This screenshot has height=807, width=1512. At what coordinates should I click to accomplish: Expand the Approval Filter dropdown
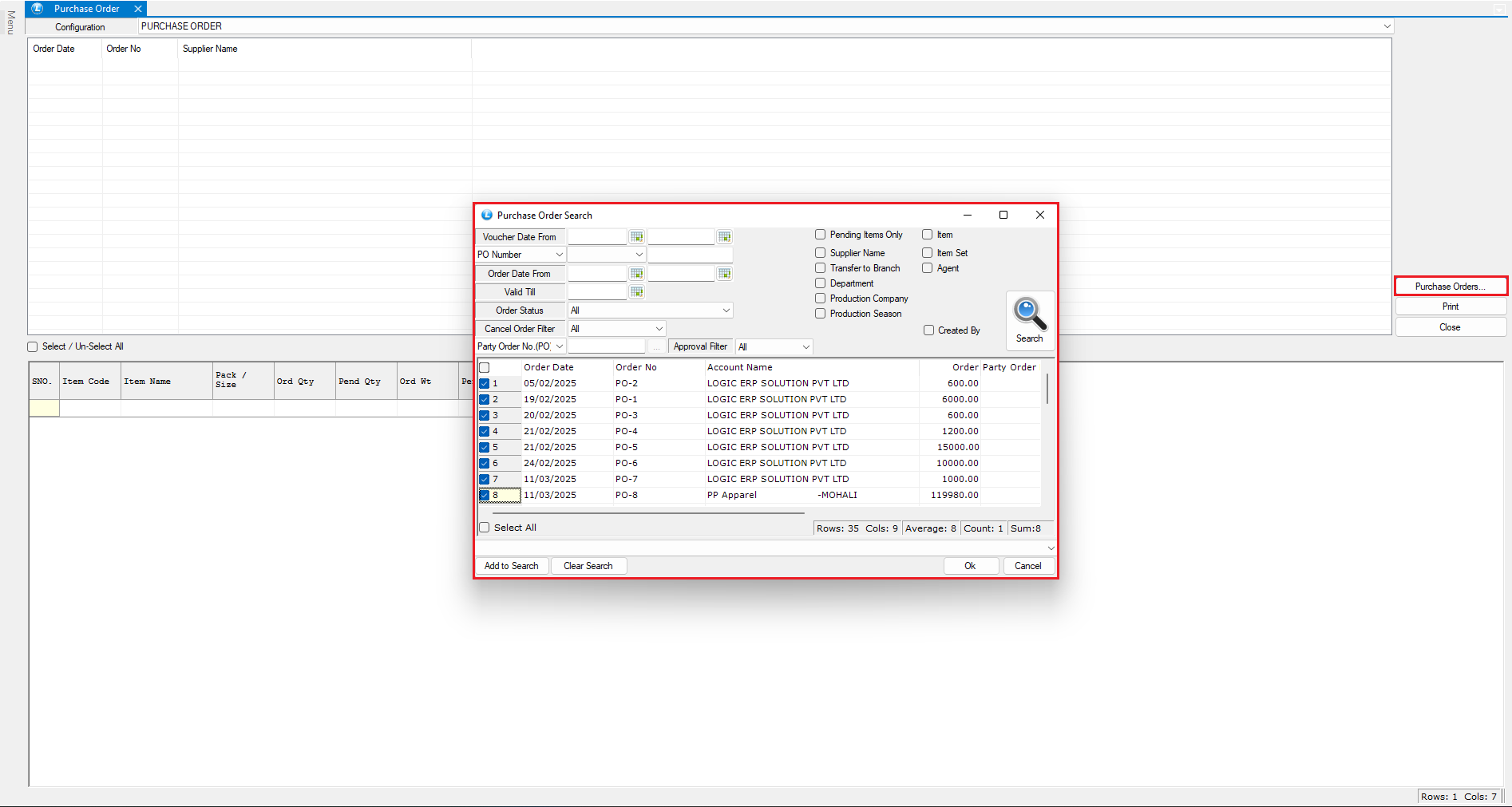[805, 347]
